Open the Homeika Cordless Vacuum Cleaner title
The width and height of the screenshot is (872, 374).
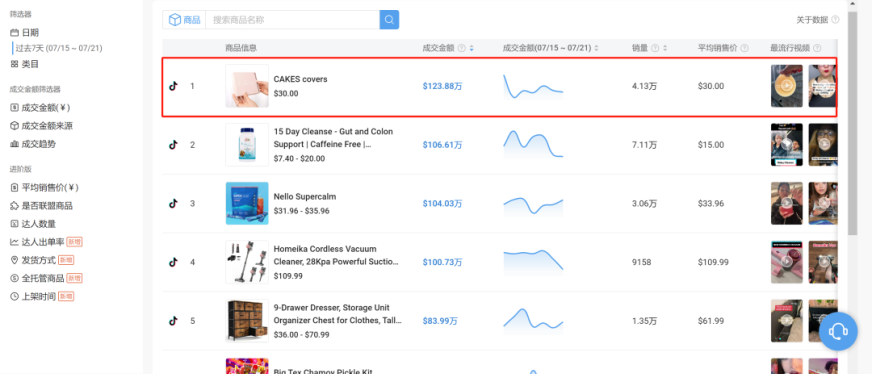pos(336,255)
